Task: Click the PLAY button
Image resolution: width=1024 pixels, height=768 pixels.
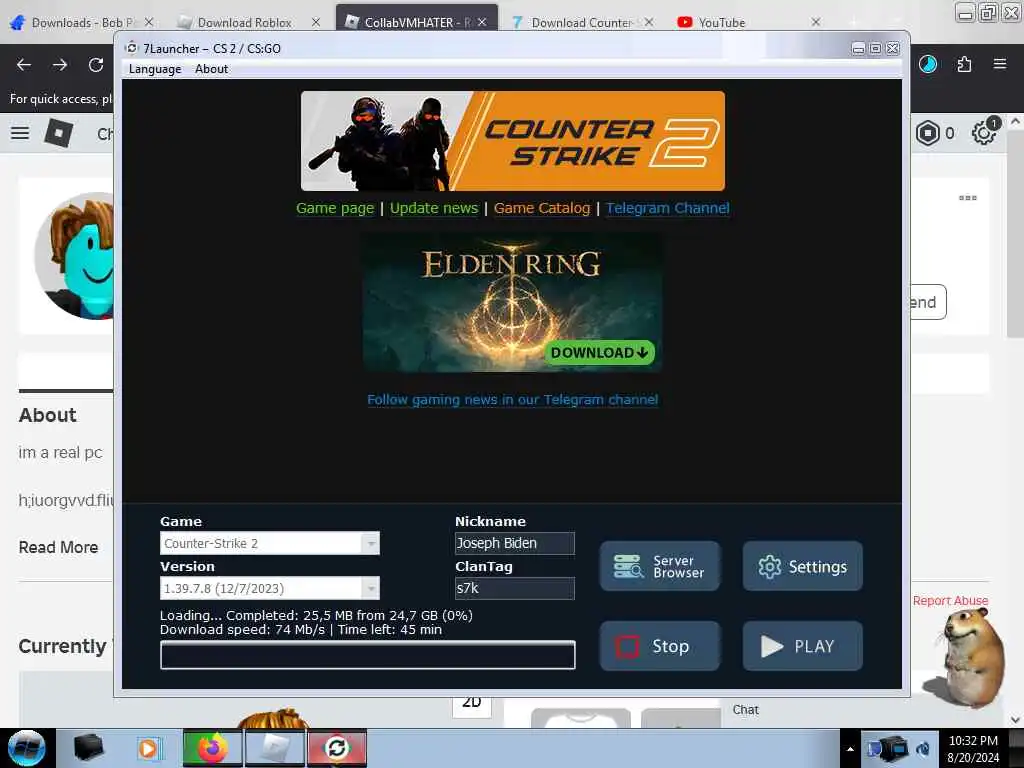Action: [x=803, y=646]
